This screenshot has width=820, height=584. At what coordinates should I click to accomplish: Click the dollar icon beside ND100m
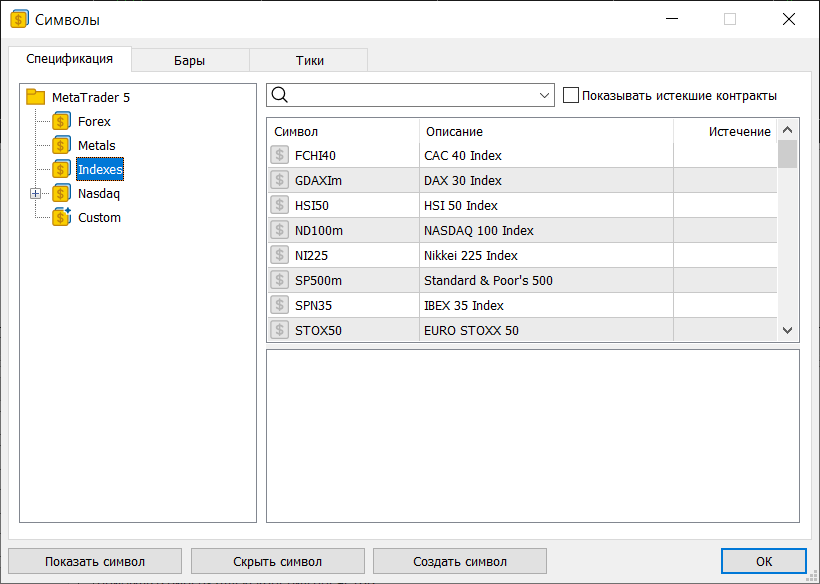point(279,230)
